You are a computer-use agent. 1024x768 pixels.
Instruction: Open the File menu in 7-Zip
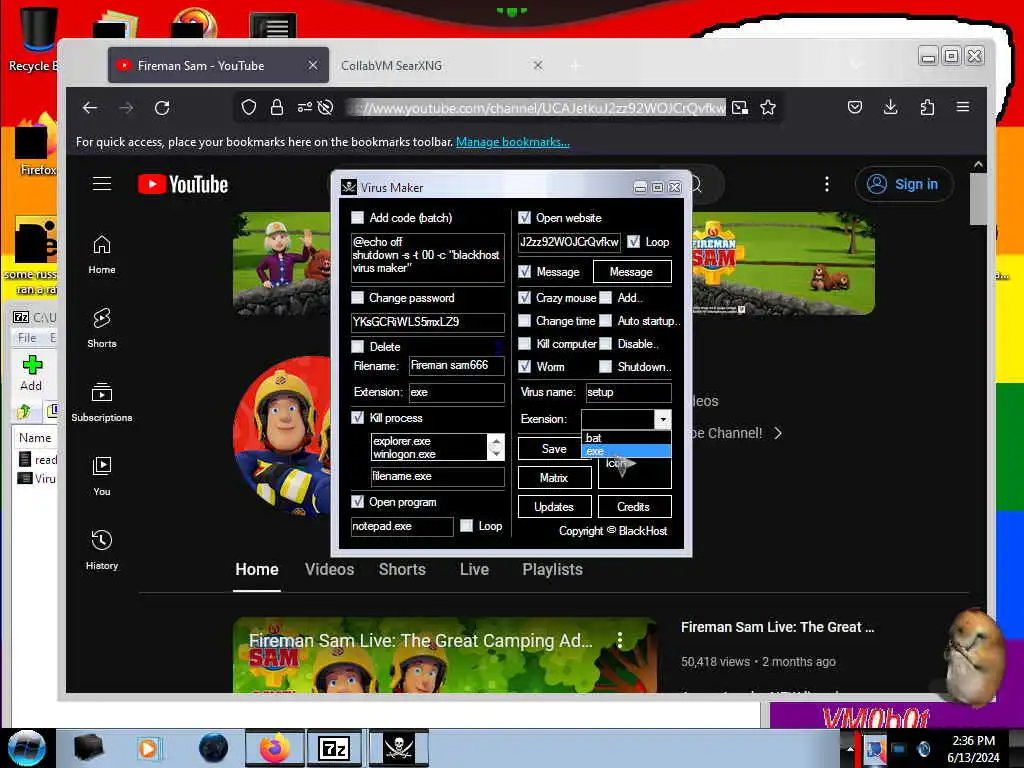coord(27,338)
